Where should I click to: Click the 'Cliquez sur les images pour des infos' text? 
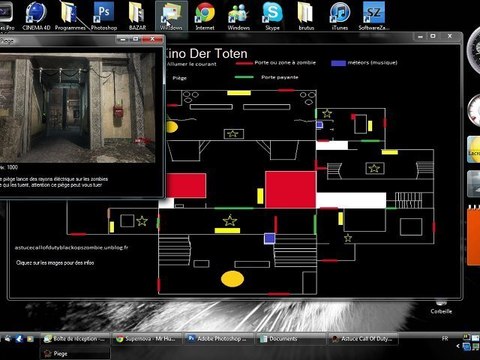[x=55, y=263]
